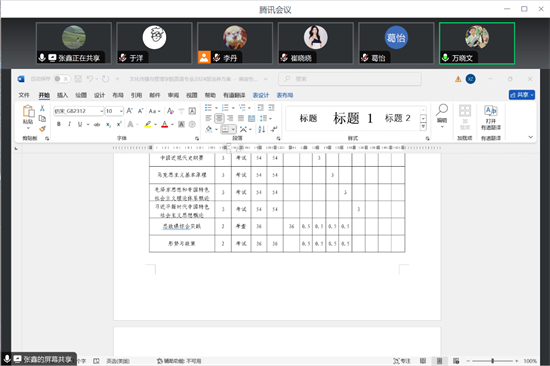
Task: Click the center alignment icon
Action: click(219, 118)
